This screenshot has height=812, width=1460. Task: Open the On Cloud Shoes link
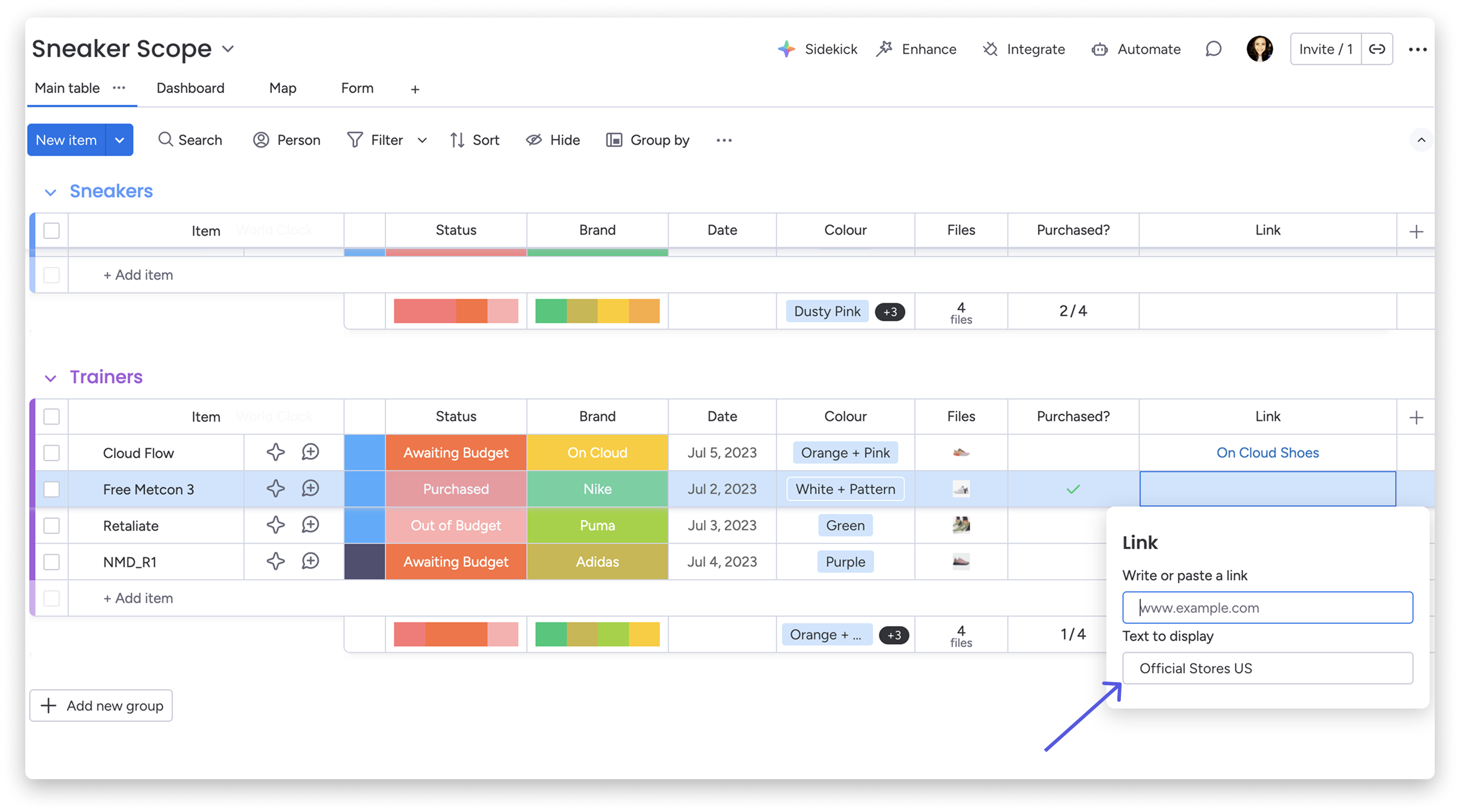[x=1267, y=453]
